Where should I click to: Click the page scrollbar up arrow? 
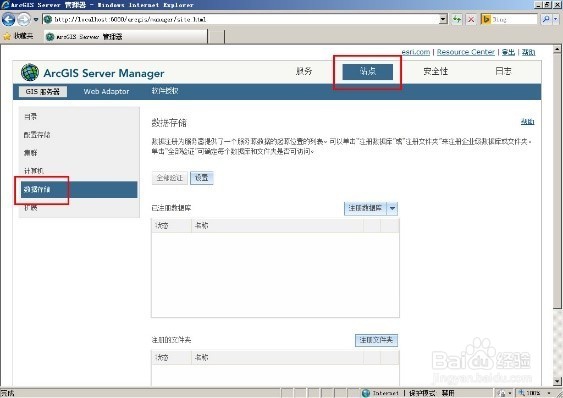558,48
